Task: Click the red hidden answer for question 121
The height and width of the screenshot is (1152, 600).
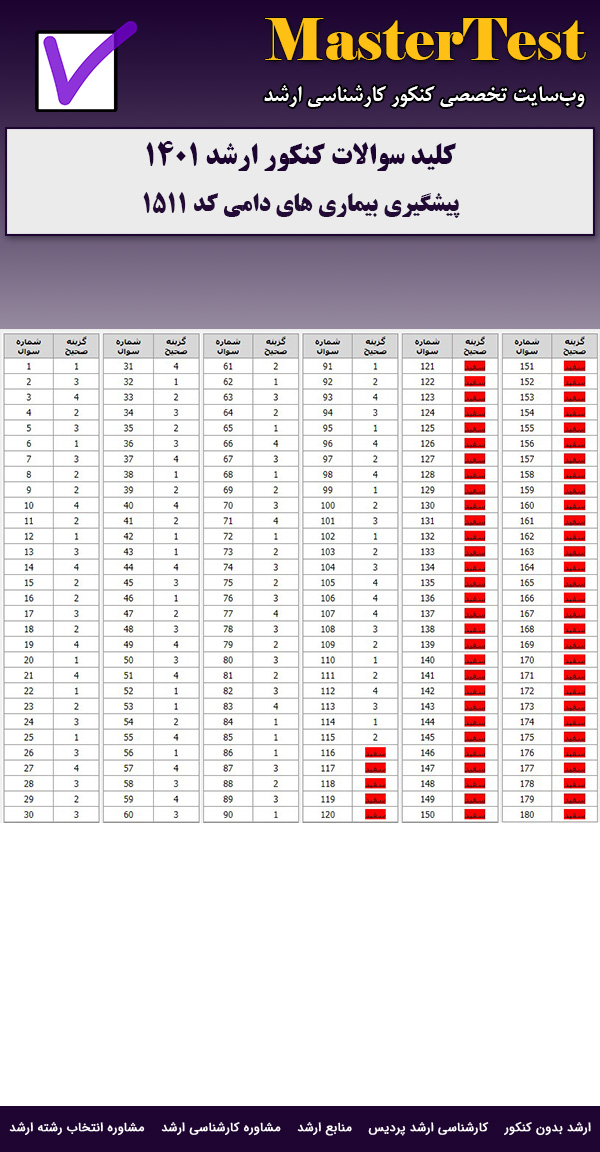Action: (x=475, y=367)
